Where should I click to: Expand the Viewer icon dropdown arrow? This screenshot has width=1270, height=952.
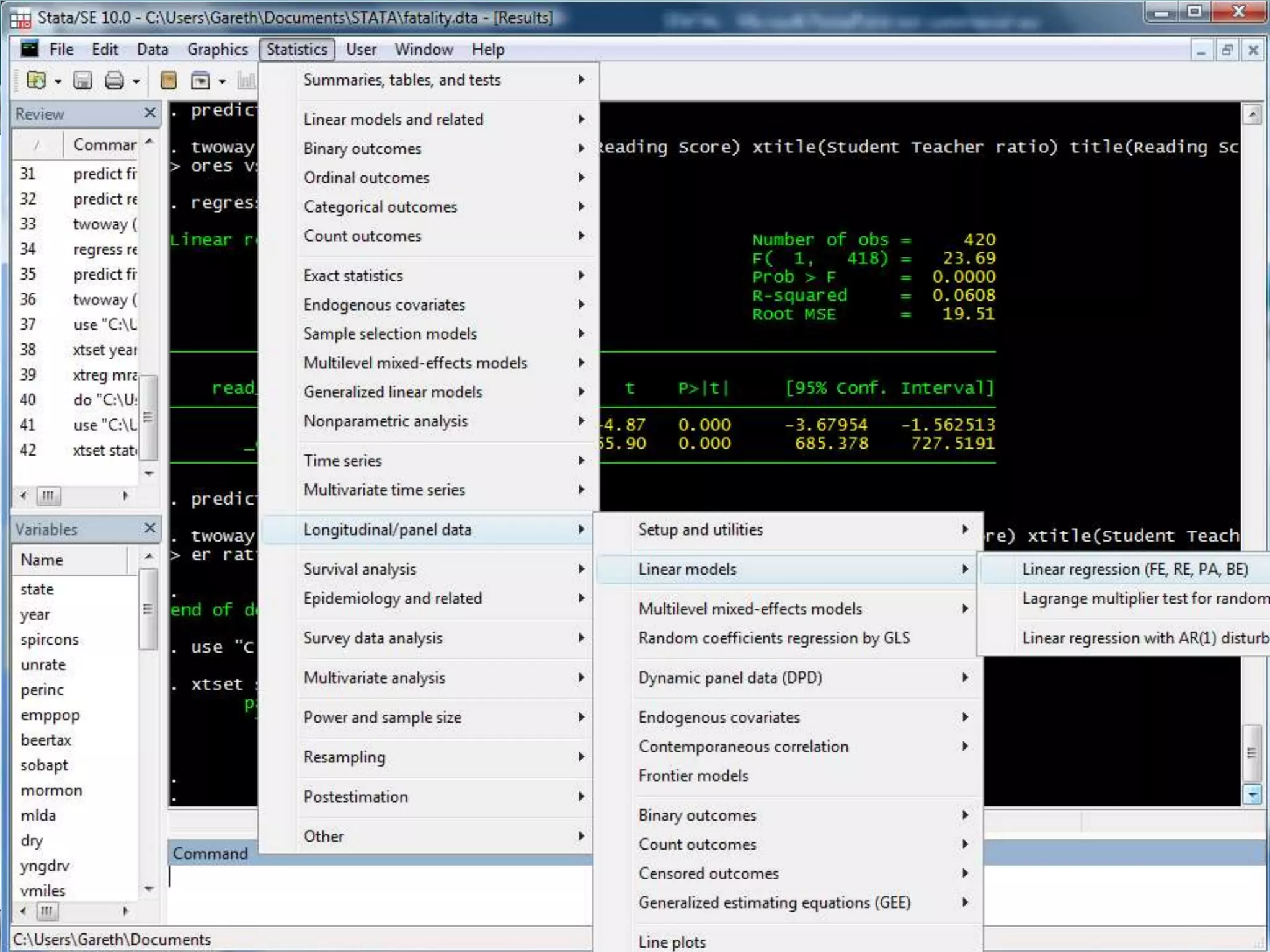tap(222, 82)
